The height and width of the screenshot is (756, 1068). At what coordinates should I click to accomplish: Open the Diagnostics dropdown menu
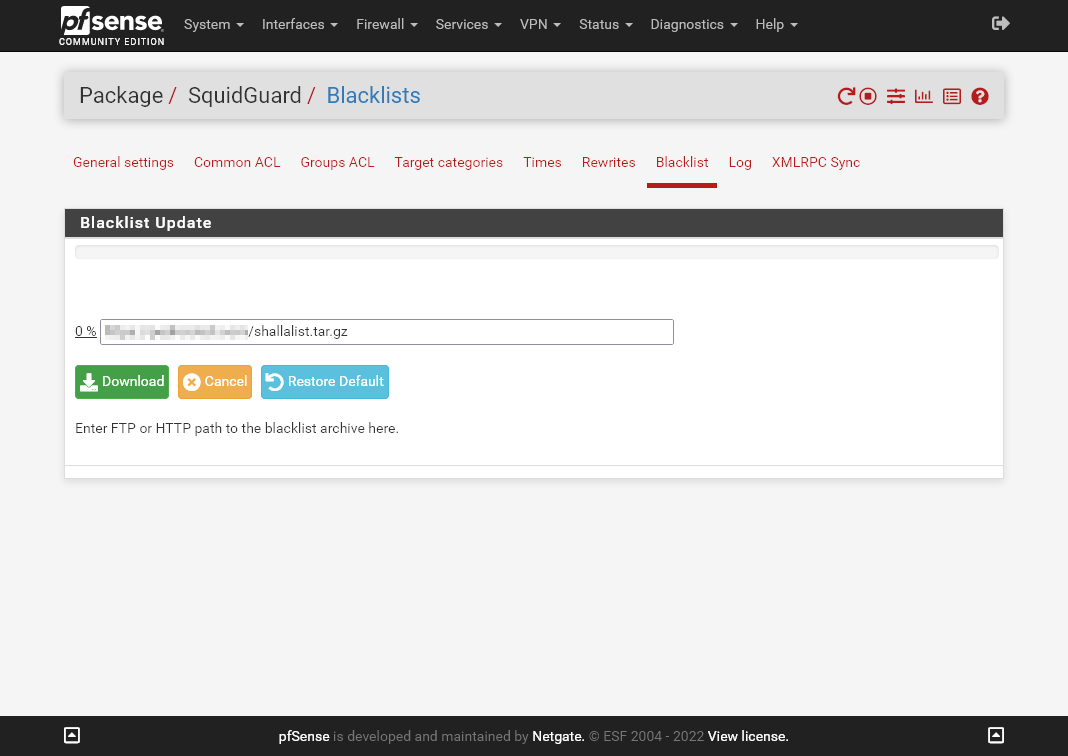693,24
